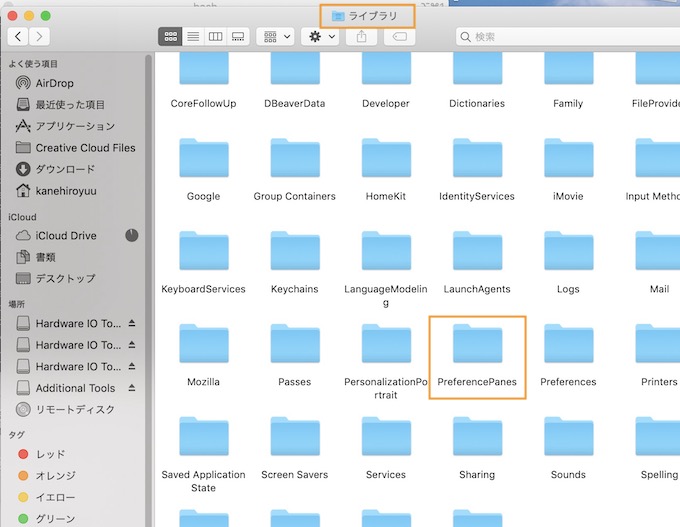Image resolution: width=680 pixels, height=527 pixels.
Task: Select the Keychains folder
Action: point(295,251)
